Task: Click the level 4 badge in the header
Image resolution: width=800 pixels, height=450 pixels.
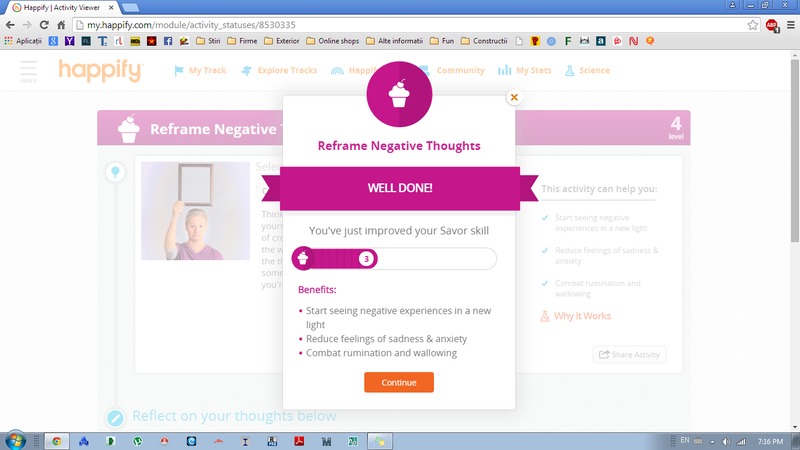Action: pyautogui.click(x=676, y=128)
